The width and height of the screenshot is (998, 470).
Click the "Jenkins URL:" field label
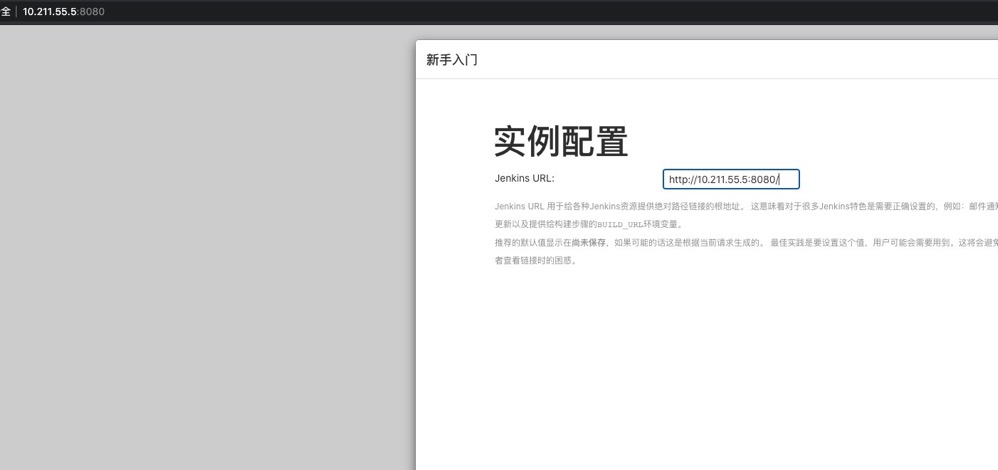[524, 179]
